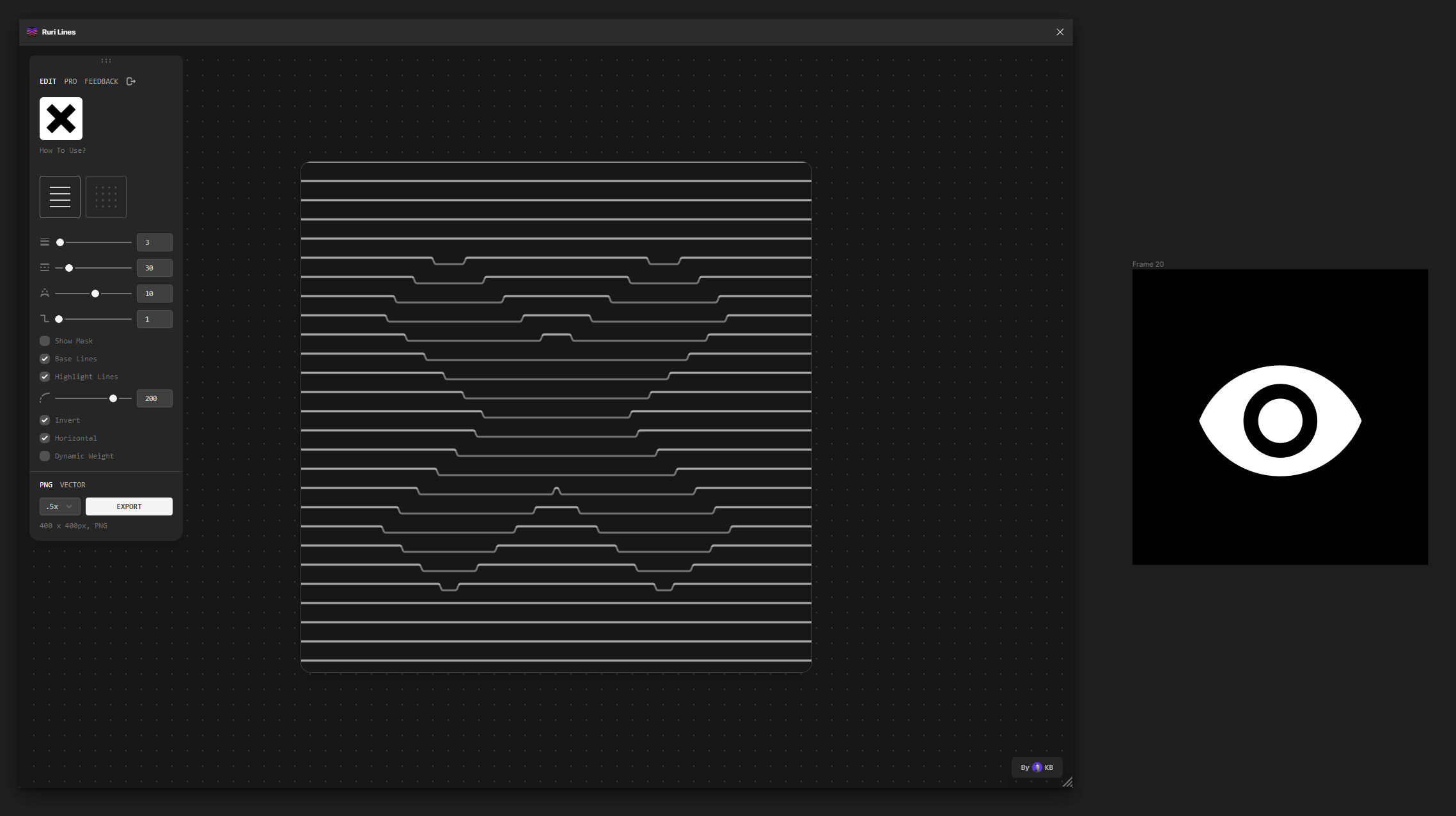Switch to the EDIT tab
Screen dimensions: 1456x816
pyautogui.click(x=48, y=81)
